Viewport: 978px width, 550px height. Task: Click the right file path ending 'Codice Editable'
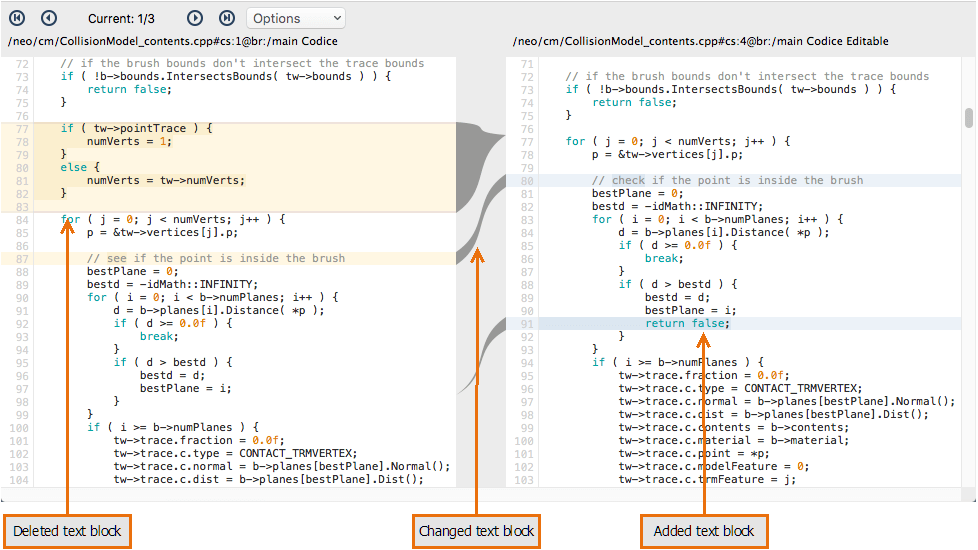click(x=700, y=41)
